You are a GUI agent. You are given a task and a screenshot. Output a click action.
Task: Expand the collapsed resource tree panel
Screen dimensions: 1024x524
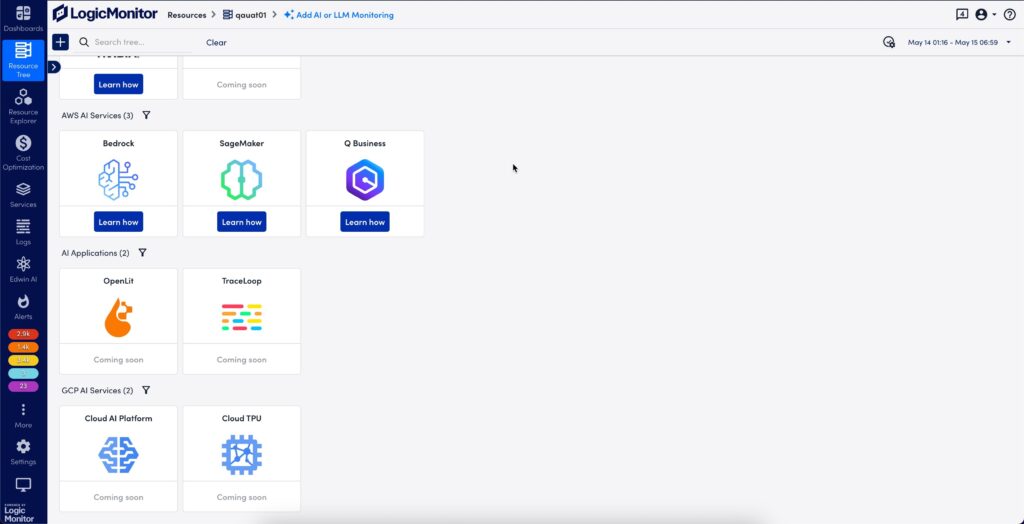54,67
